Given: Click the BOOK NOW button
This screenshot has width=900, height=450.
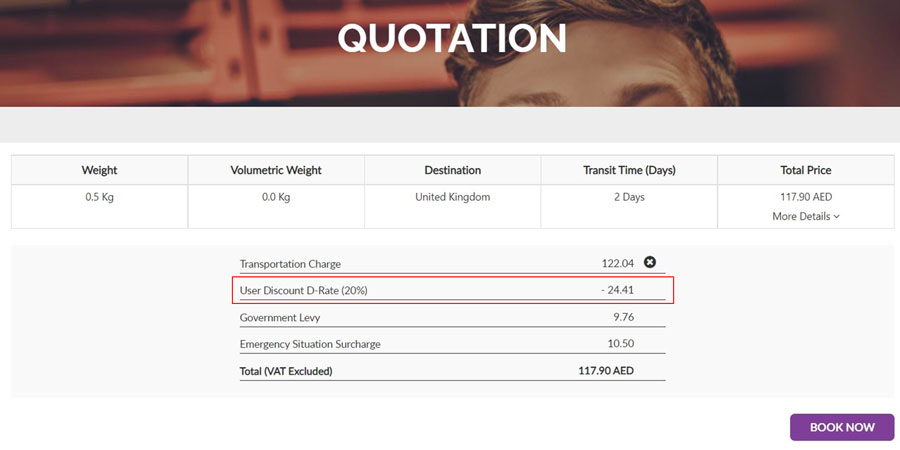Looking at the screenshot, I should click(842, 427).
